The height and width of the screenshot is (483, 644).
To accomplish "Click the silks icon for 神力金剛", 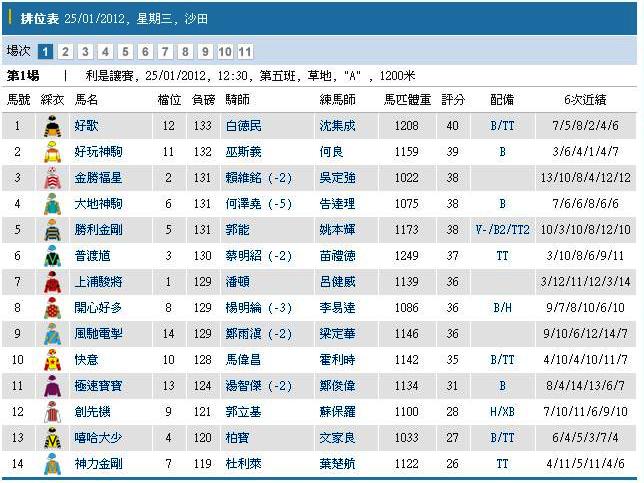I will (x=52, y=464).
